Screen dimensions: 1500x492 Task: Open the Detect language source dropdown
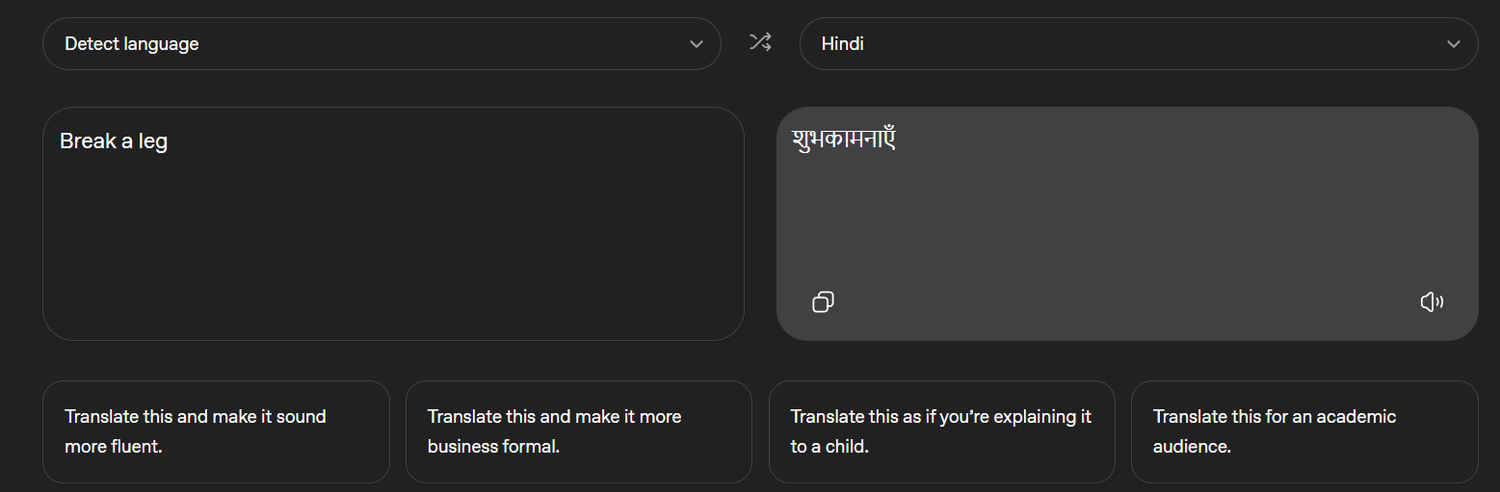pyautogui.click(x=381, y=44)
